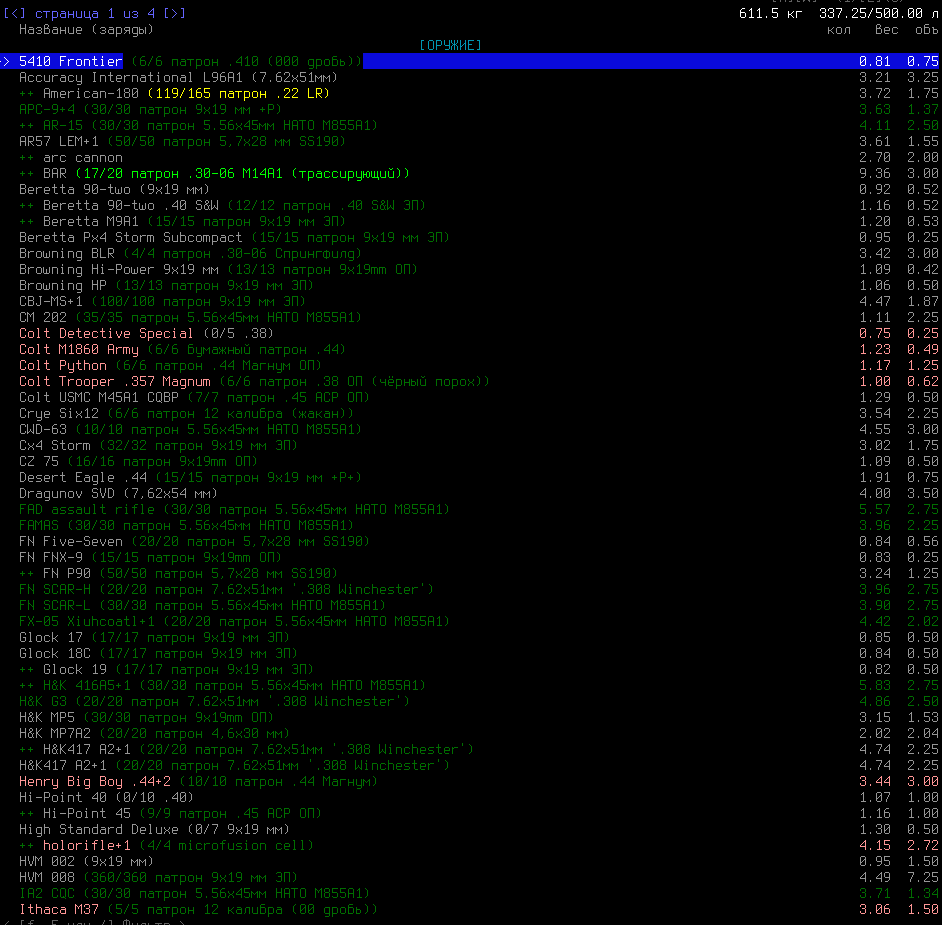942x925 pixels.
Task: Click the Название (заряды) column header
Action: point(87,30)
